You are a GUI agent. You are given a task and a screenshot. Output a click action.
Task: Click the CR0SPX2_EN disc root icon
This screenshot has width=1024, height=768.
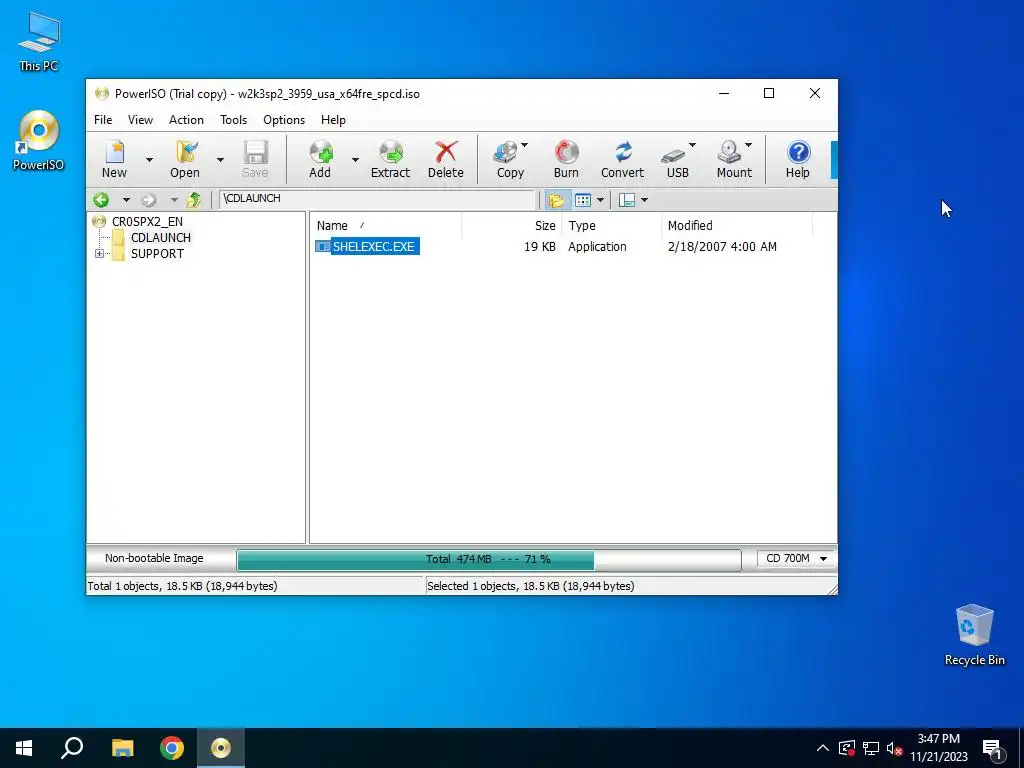click(99, 221)
